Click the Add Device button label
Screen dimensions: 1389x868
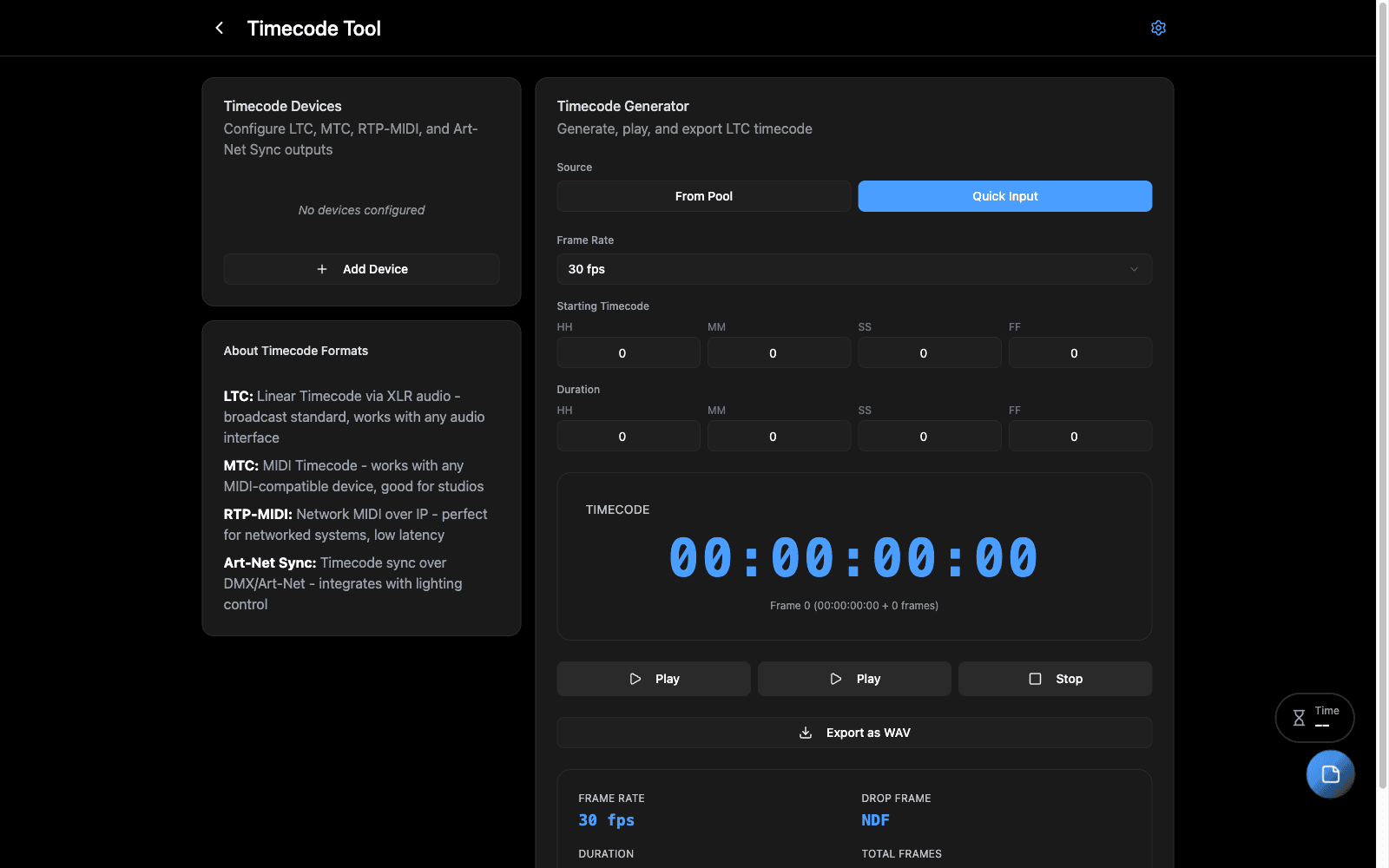(x=375, y=269)
